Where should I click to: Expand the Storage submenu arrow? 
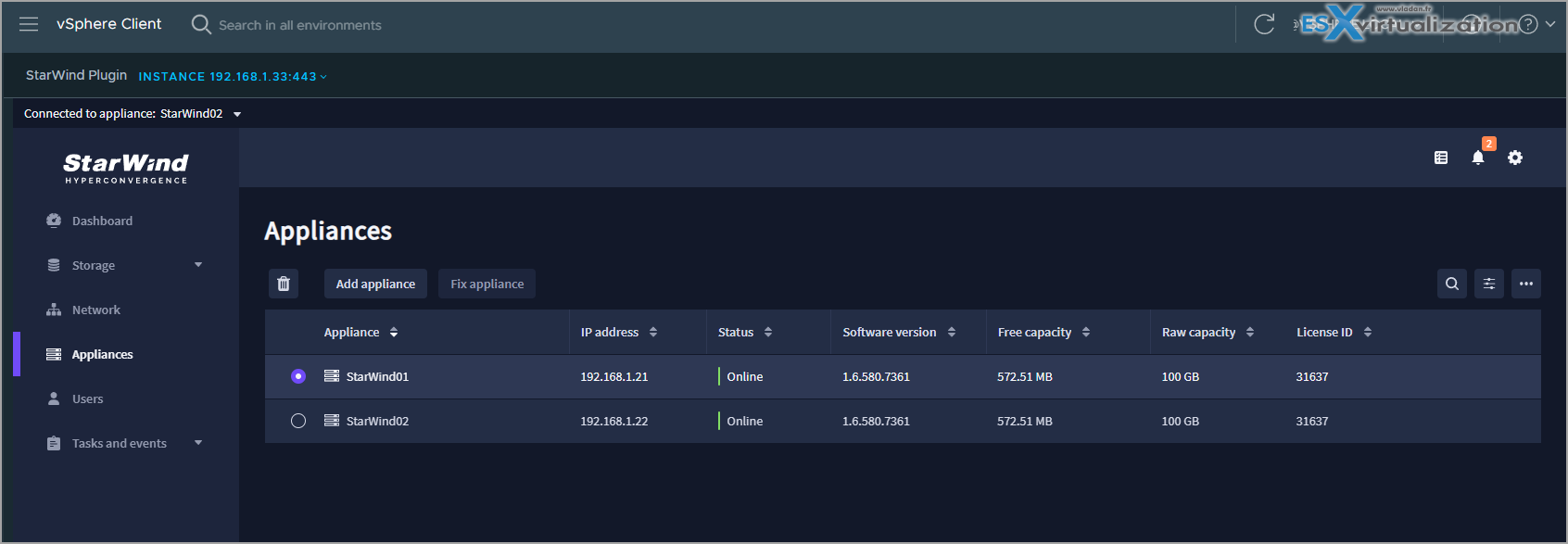[198, 265]
